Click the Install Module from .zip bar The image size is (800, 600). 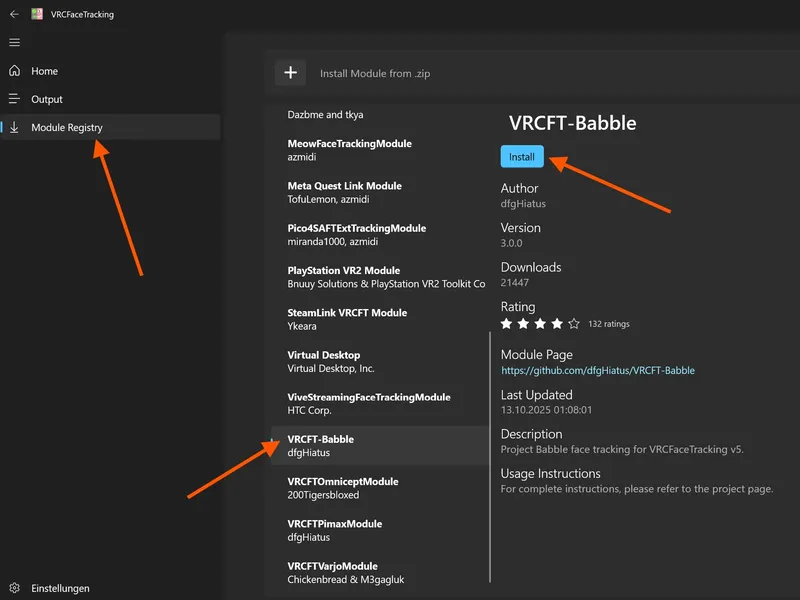[375, 72]
